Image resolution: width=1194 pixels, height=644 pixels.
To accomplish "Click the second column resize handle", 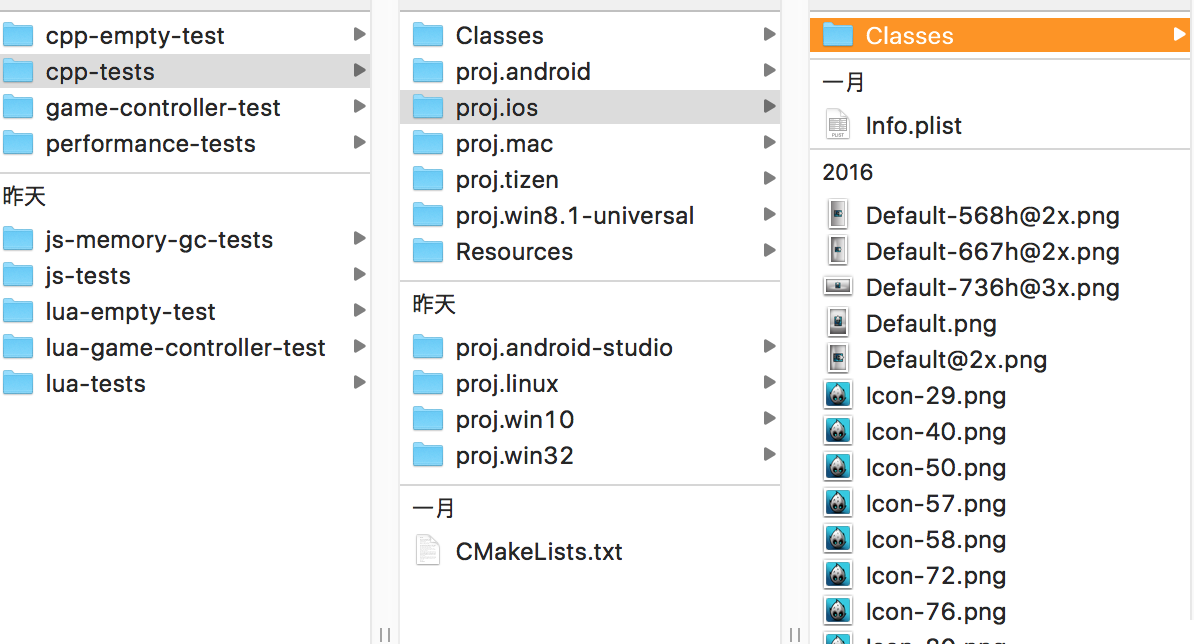I will point(795,634).
